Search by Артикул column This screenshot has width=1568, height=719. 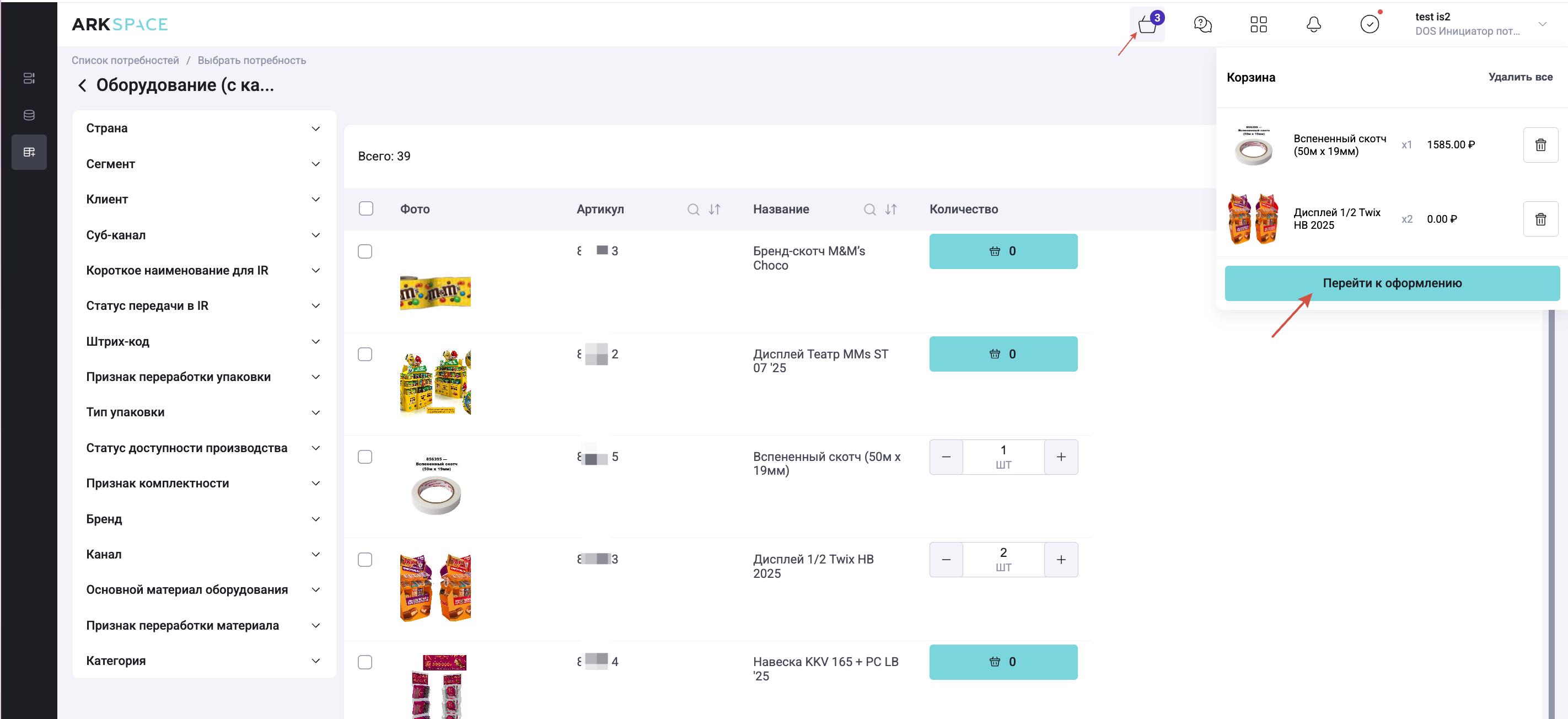(692, 210)
